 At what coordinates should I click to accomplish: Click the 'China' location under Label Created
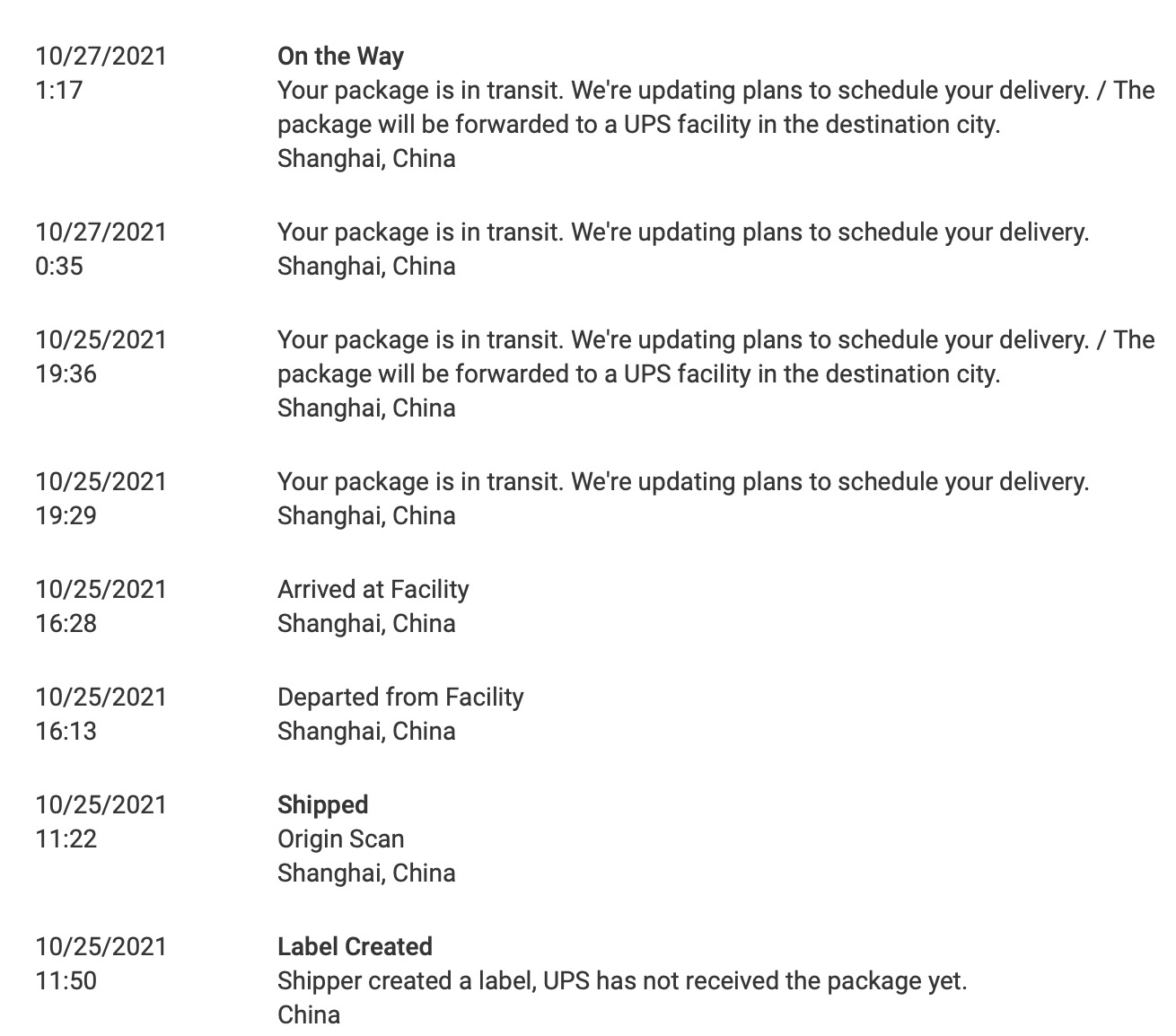tap(309, 1014)
